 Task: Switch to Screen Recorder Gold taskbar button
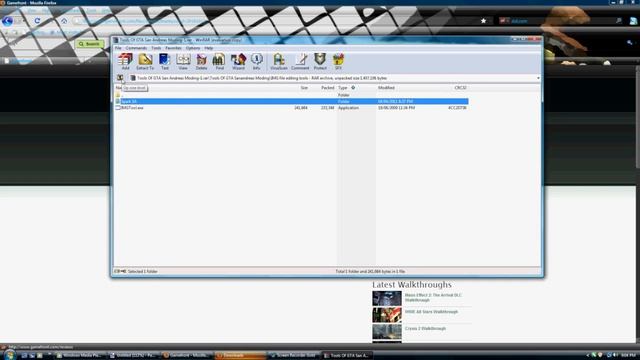pyautogui.click(x=293, y=356)
